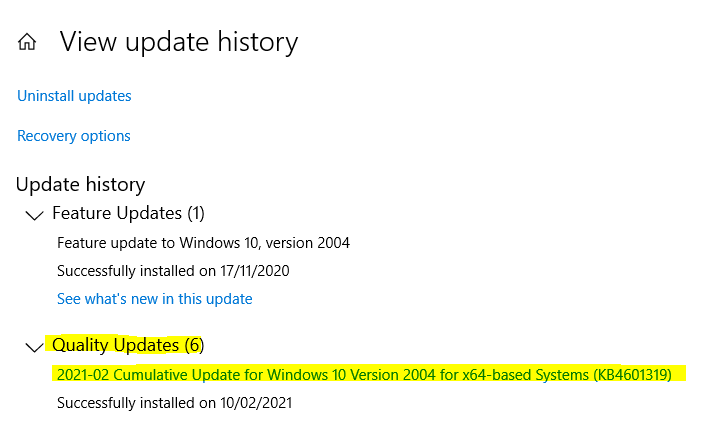Select the Quality Updates (6) heading label
Viewport: 720px width, 424px height.
tap(128, 345)
